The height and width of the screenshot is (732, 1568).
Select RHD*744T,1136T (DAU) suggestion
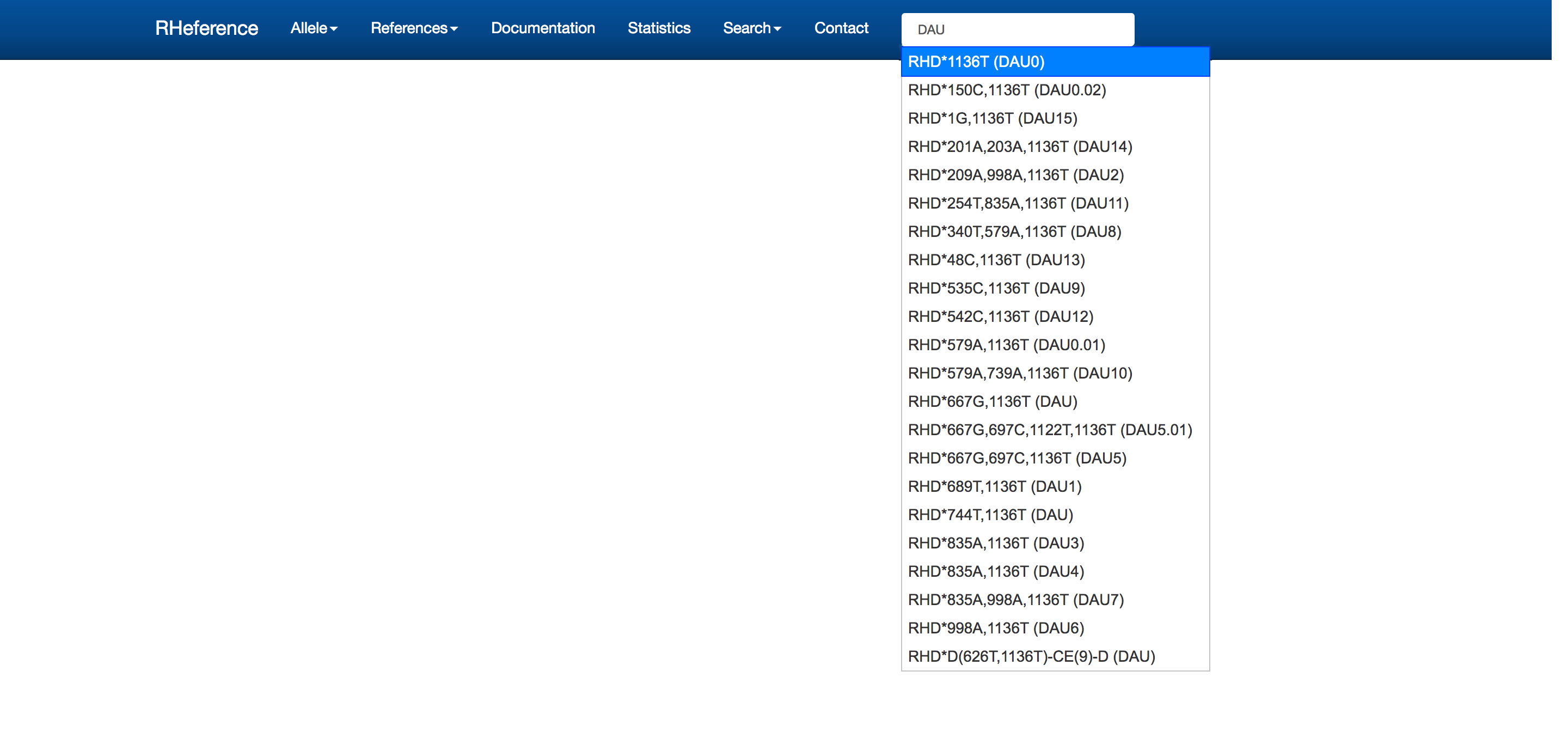[x=1055, y=515]
